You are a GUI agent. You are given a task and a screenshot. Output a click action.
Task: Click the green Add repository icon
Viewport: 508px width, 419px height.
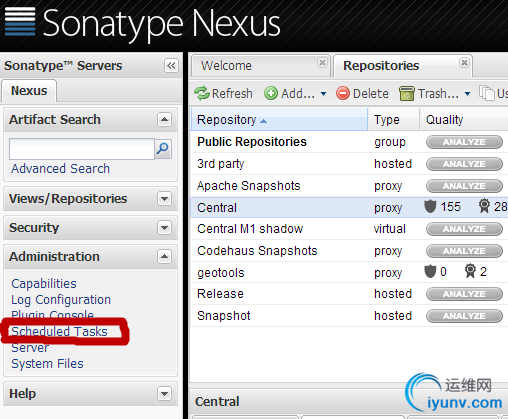[x=271, y=93]
